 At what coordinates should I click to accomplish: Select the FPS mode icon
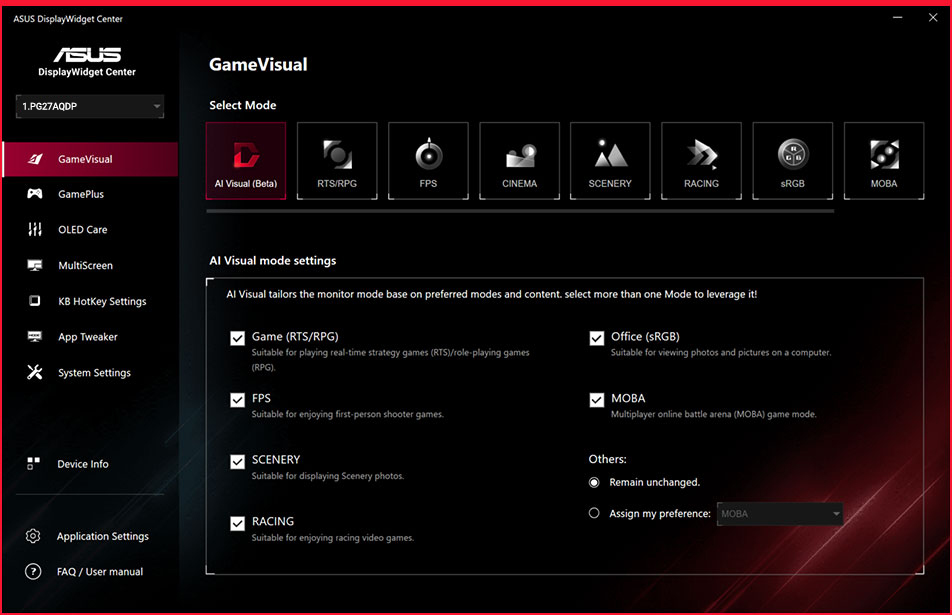click(x=428, y=160)
